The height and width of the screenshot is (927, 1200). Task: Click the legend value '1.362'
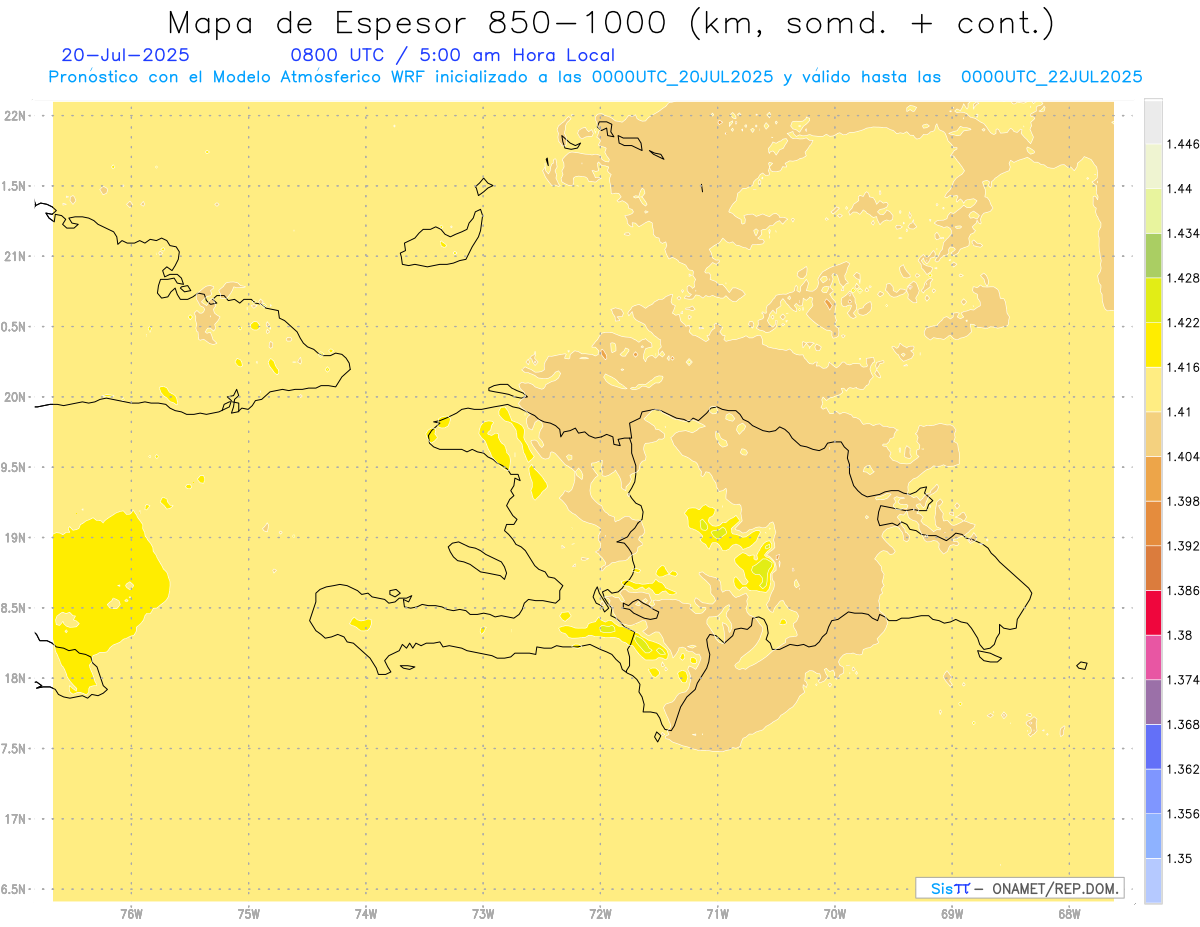point(1183,769)
